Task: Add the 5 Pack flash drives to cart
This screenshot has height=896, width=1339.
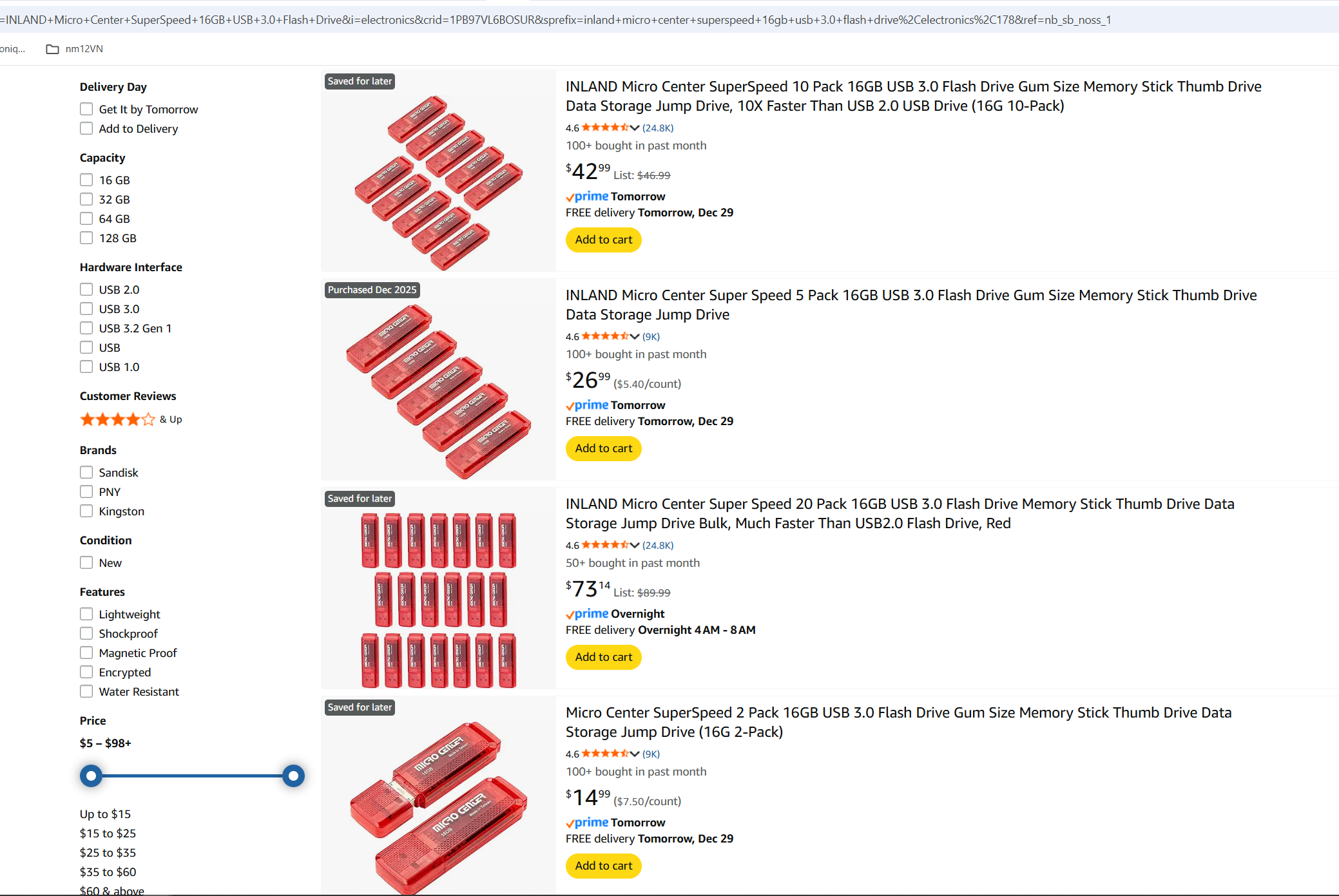Action: (603, 448)
